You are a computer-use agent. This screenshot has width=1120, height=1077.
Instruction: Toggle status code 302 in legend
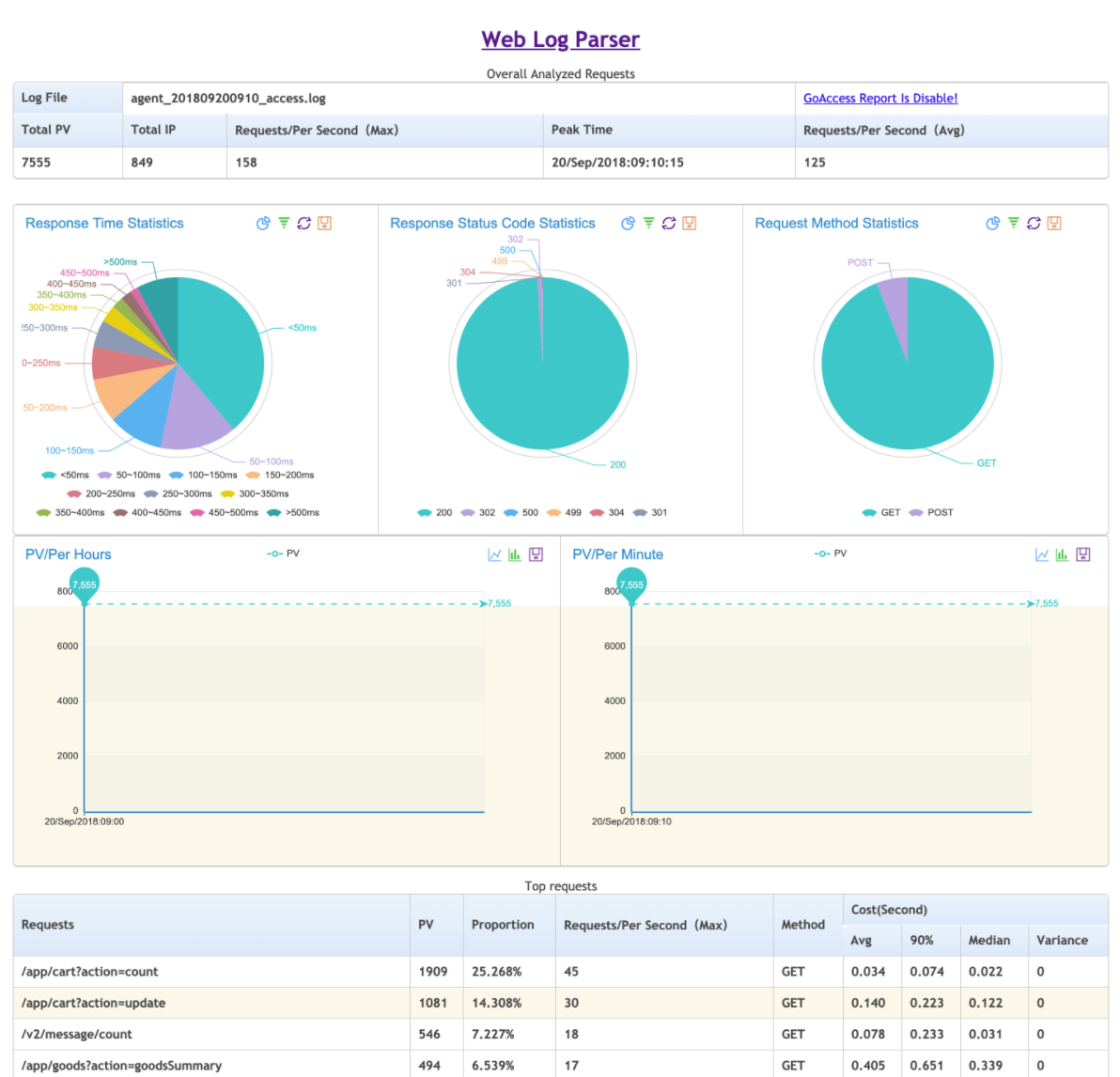click(478, 512)
